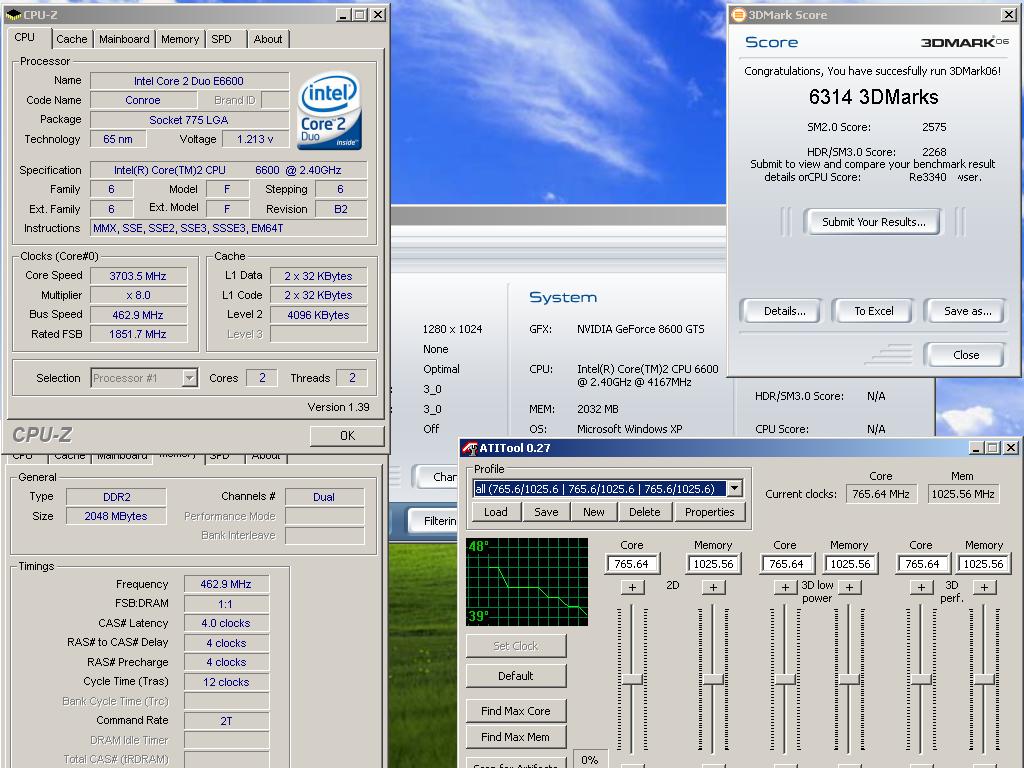
Task: Click the Rated FSB value 1851.7 MHz
Action: click(138, 334)
